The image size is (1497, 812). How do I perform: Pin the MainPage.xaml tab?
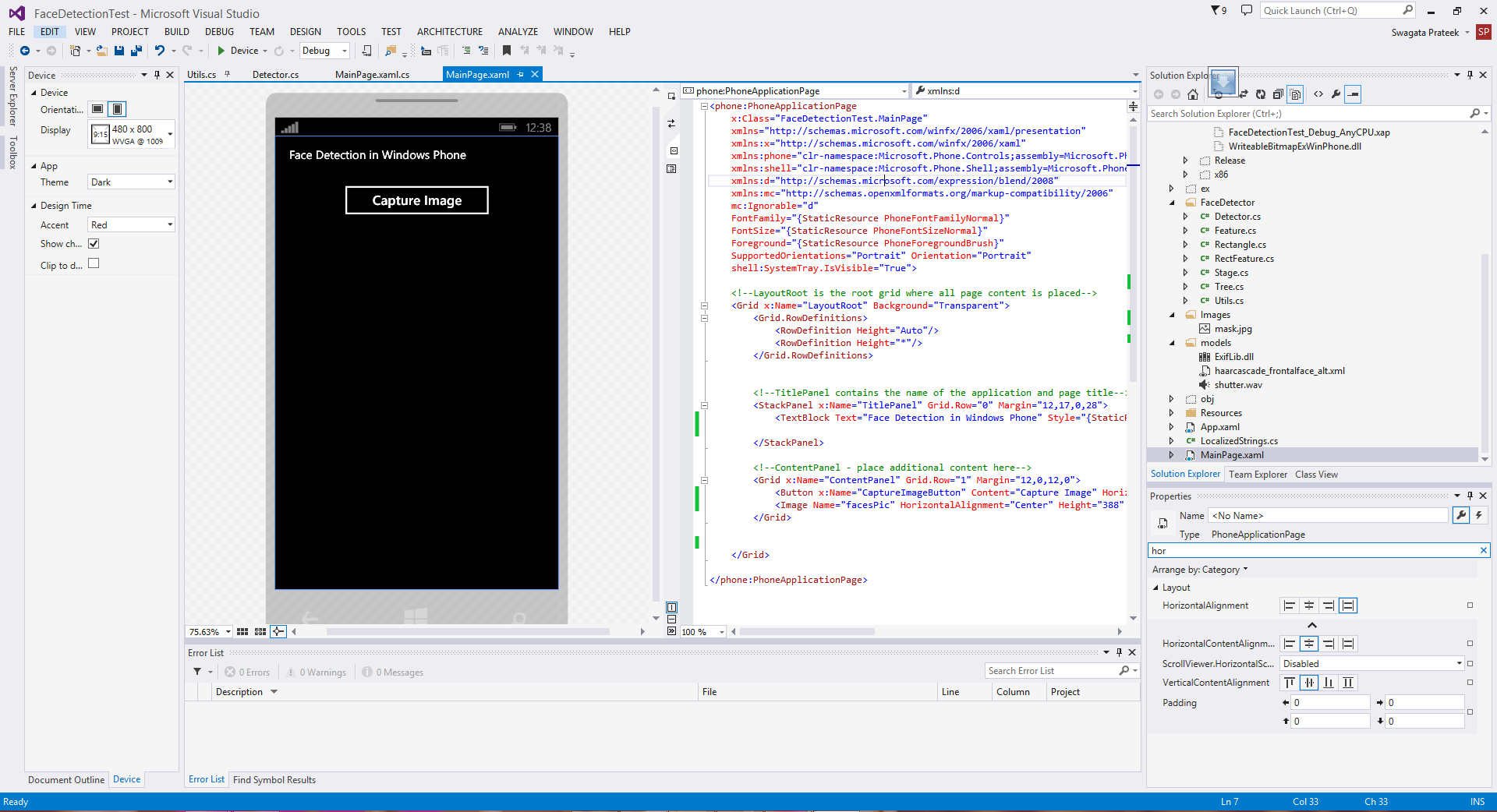tap(520, 75)
